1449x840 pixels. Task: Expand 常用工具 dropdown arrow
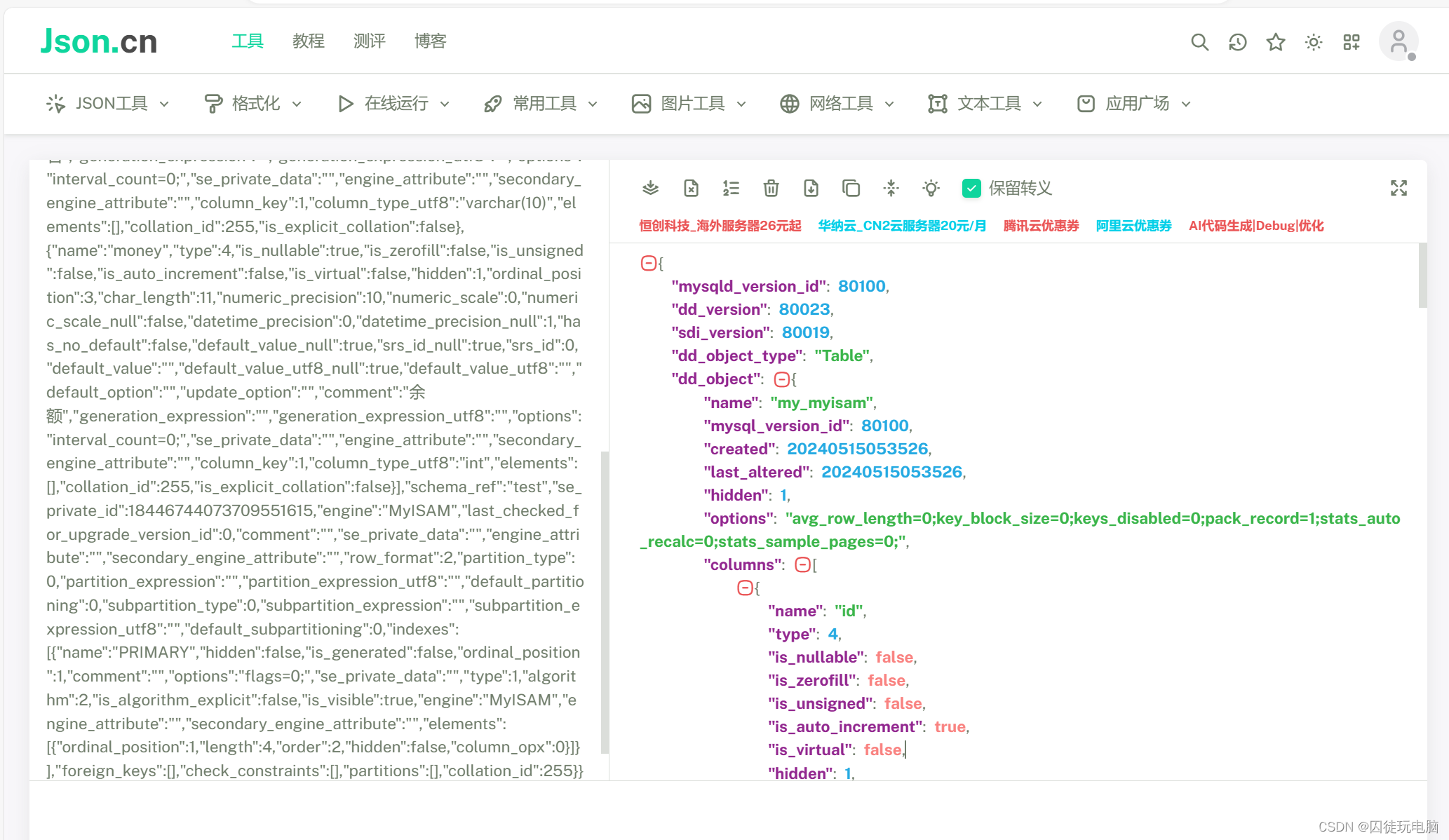click(593, 104)
